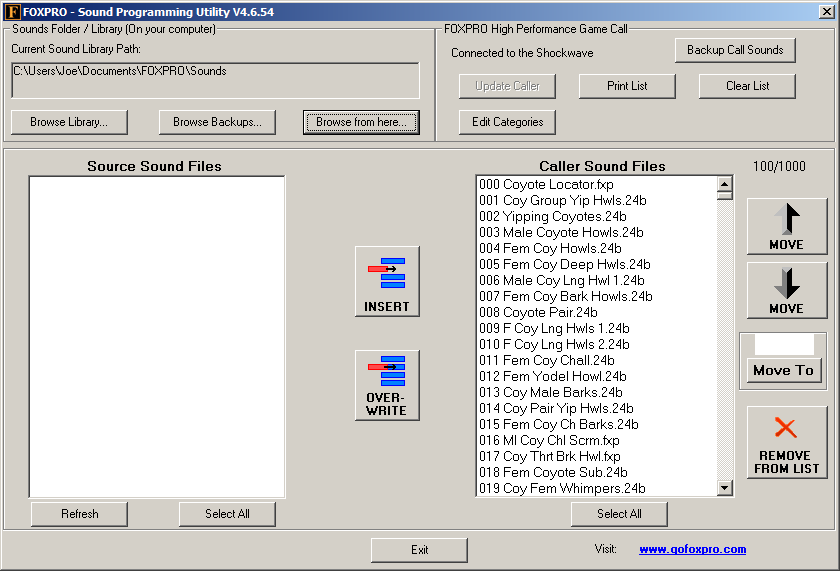Click Browse from here button

tap(361, 122)
